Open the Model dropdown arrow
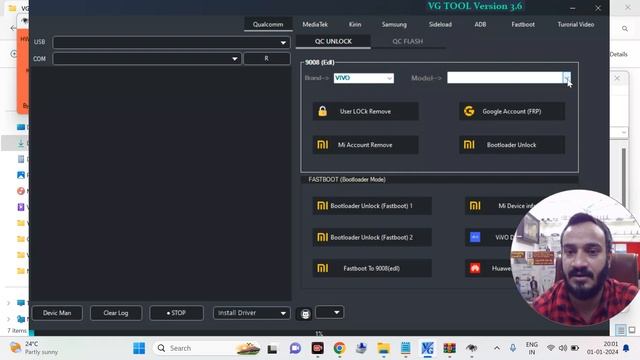 (567, 78)
